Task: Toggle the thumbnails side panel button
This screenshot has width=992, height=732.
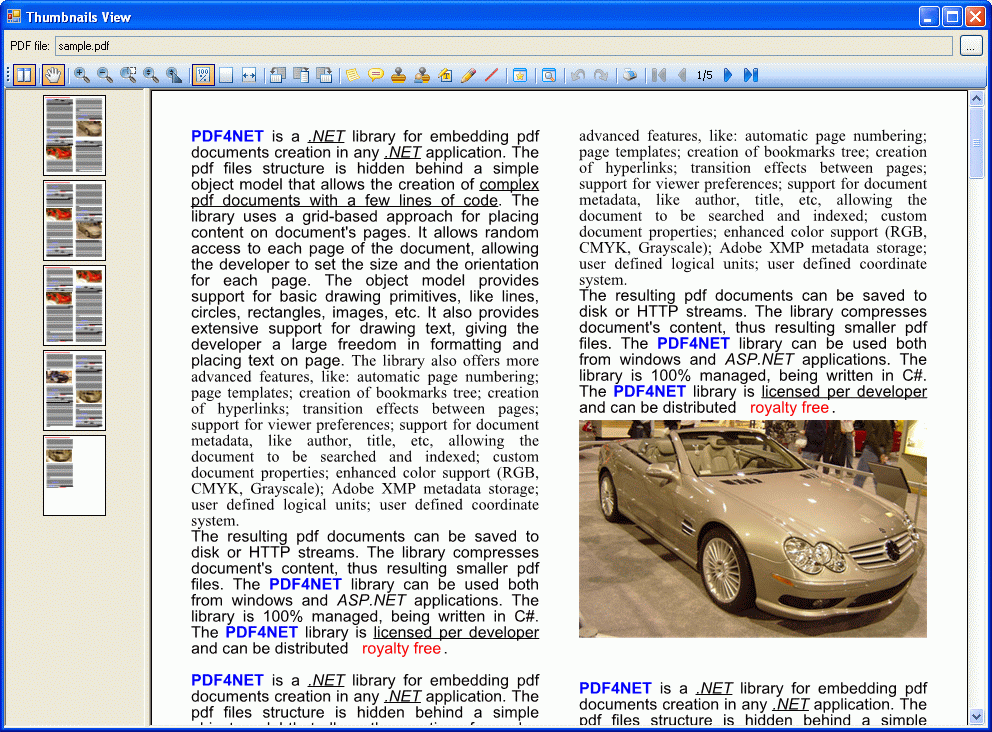Action: click(24, 75)
